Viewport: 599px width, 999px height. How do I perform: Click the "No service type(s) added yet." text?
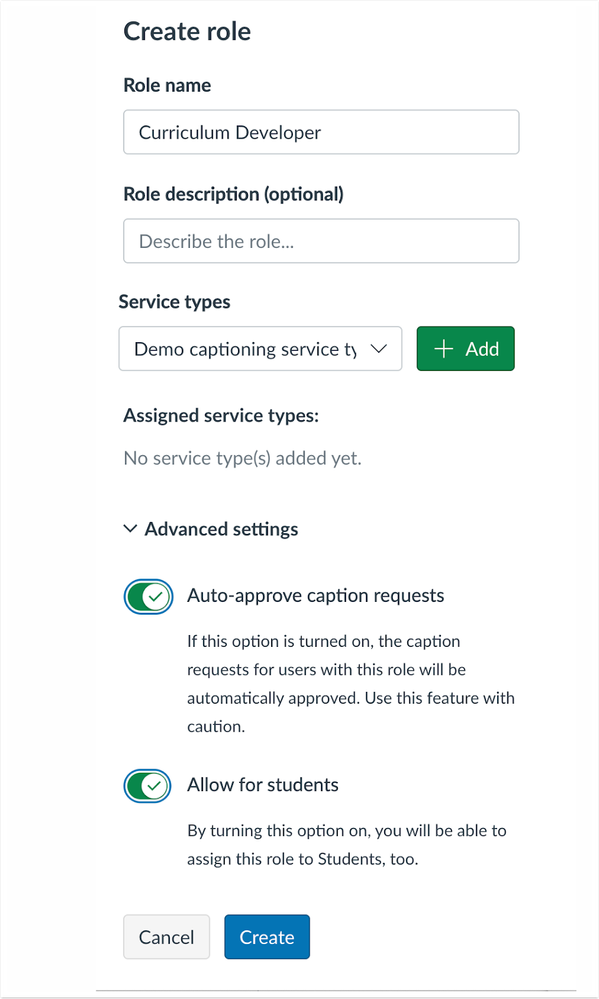click(x=242, y=458)
